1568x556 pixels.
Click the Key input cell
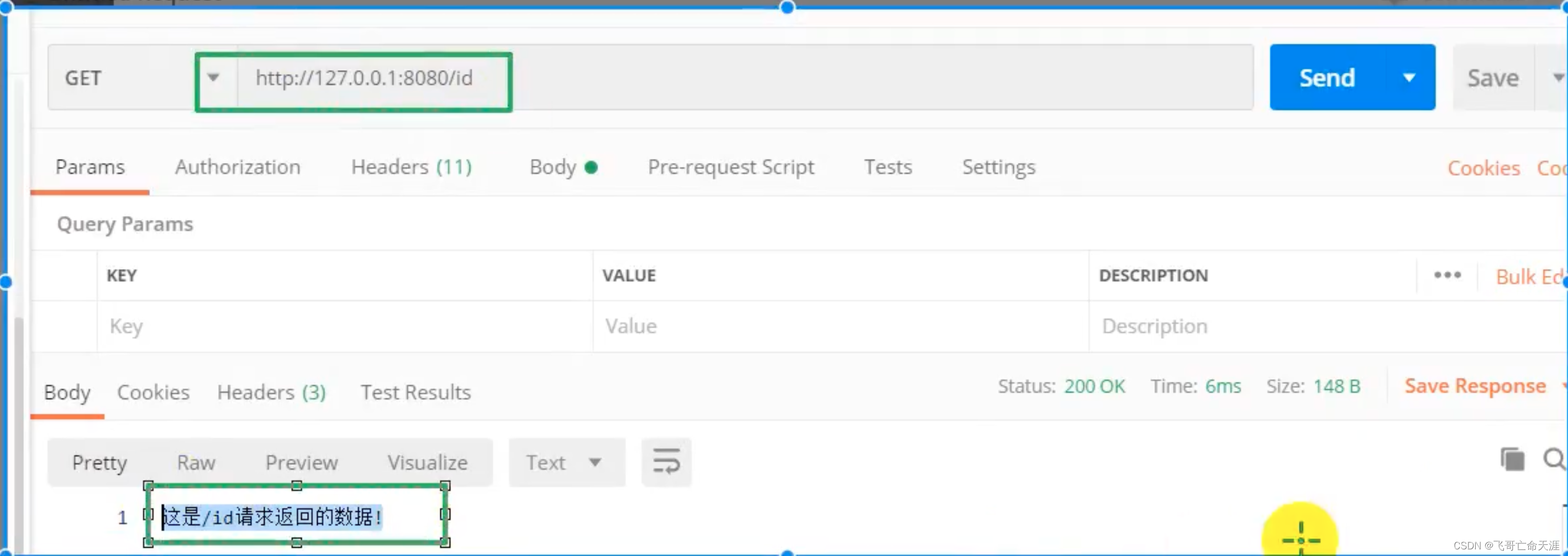pos(345,327)
